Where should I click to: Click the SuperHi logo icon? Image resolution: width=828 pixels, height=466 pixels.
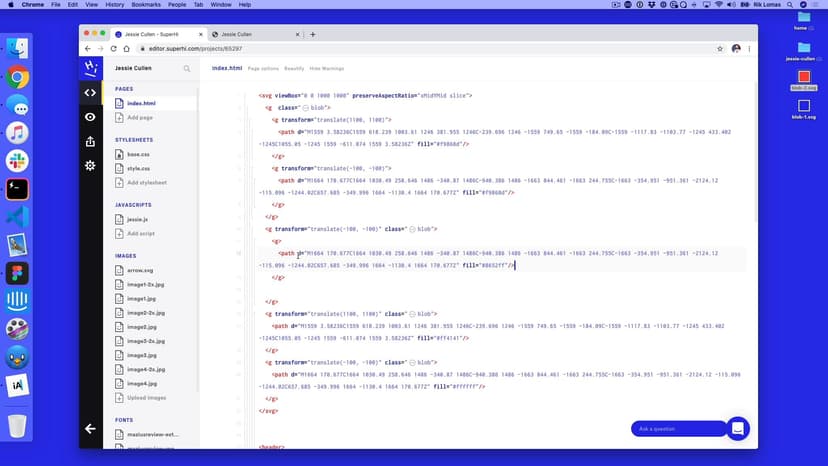[x=90, y=68]
